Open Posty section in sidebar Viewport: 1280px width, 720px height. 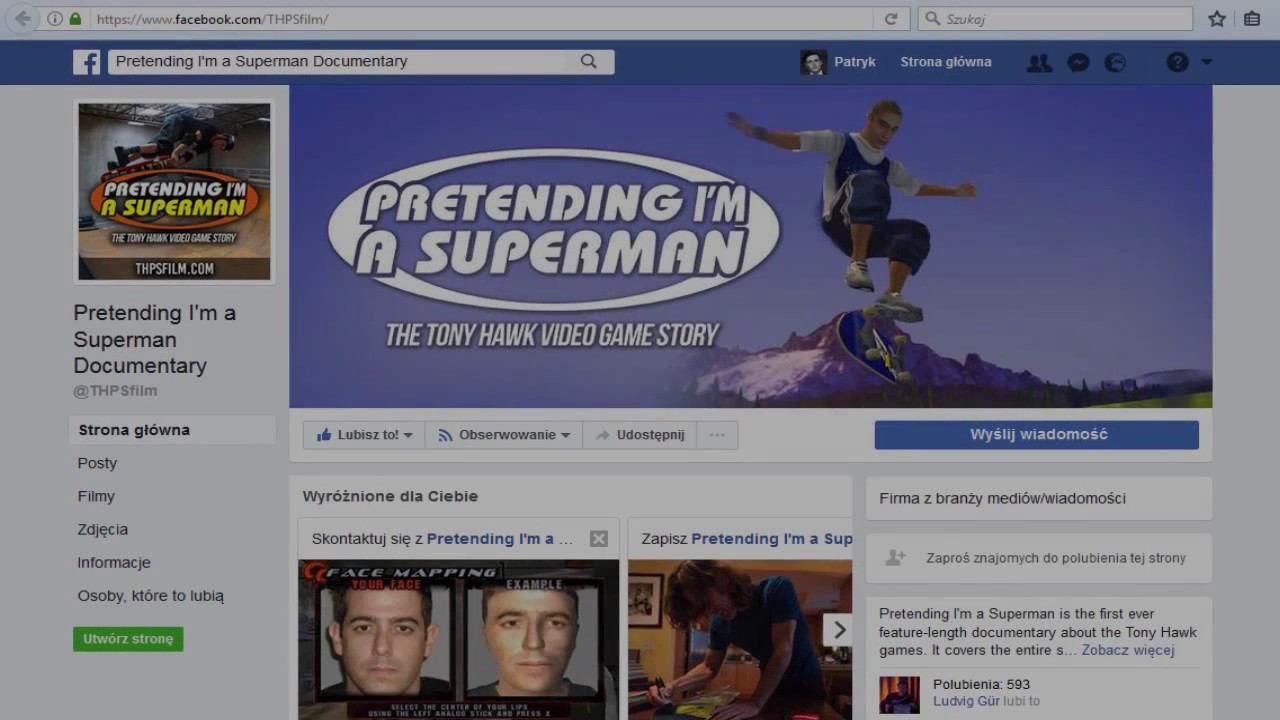tap(97, 463)
